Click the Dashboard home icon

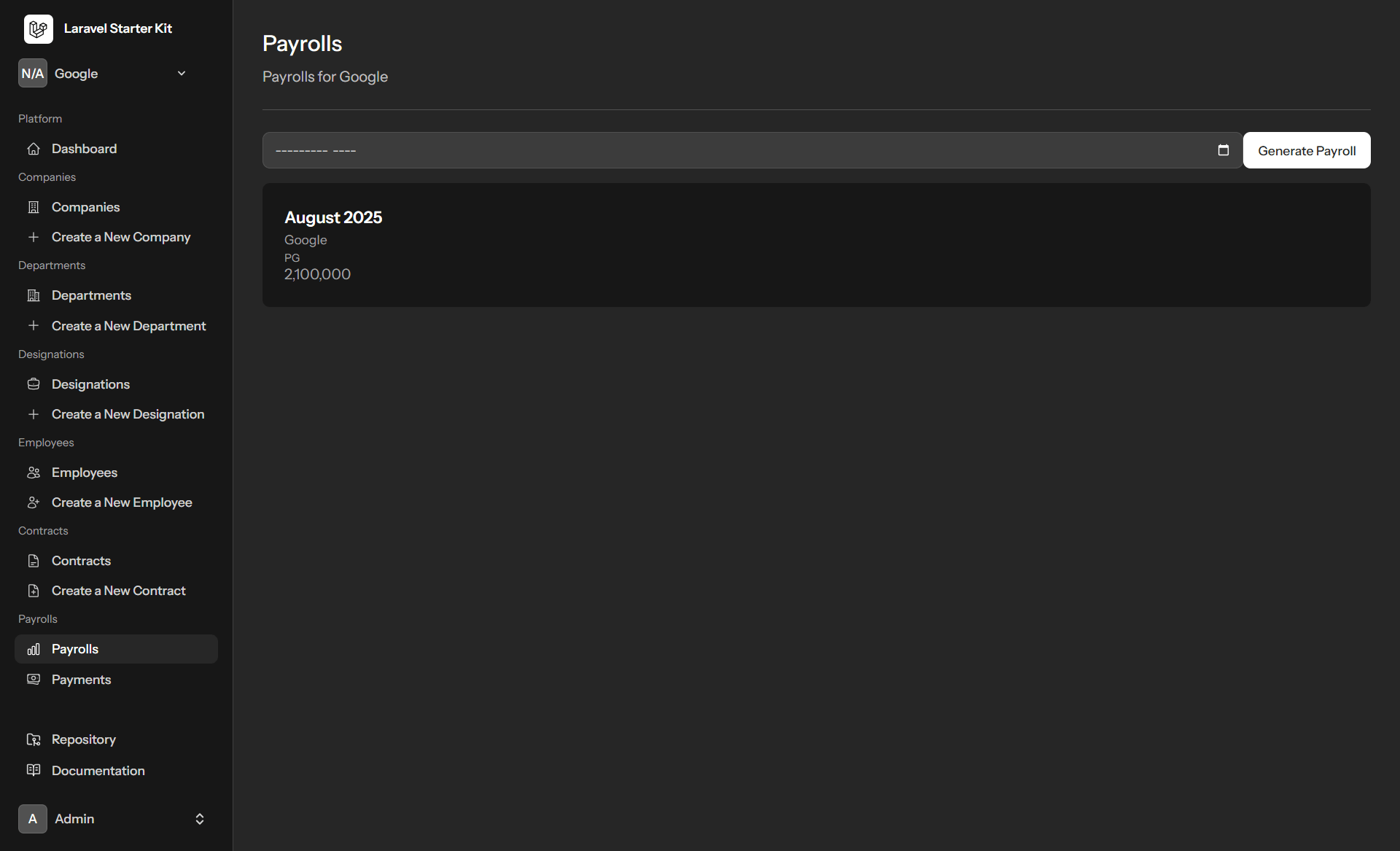(34, 149)
